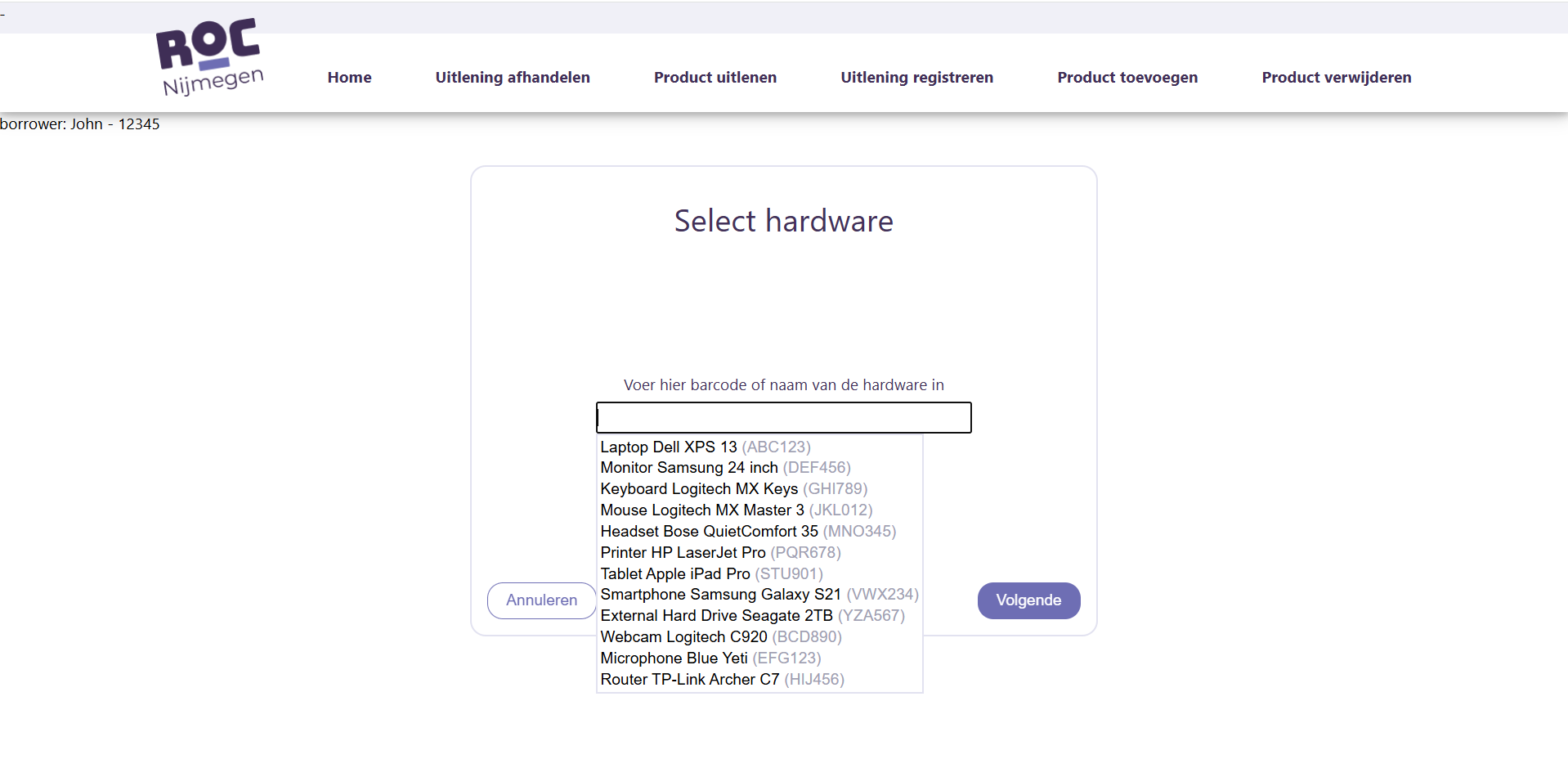Go to the Home page
Image resolution: width=1568 pixels, height=773 pixels.
pyautogui.click(x=349, y=78)
